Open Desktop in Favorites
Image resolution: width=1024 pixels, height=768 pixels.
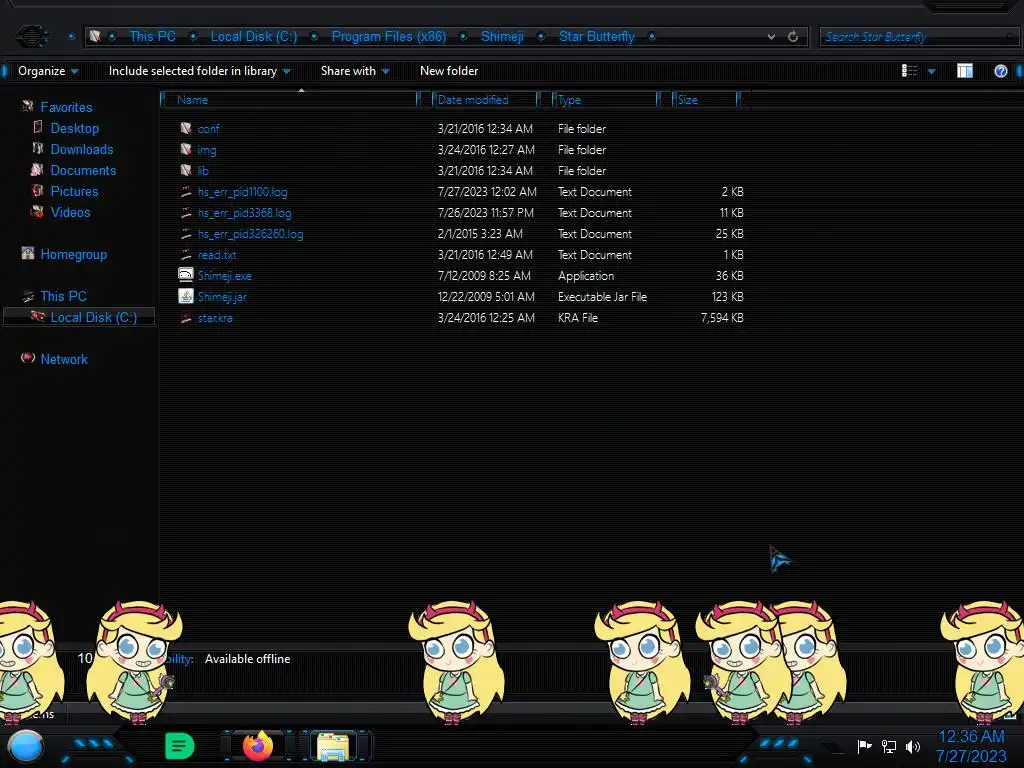coord(74,128)
